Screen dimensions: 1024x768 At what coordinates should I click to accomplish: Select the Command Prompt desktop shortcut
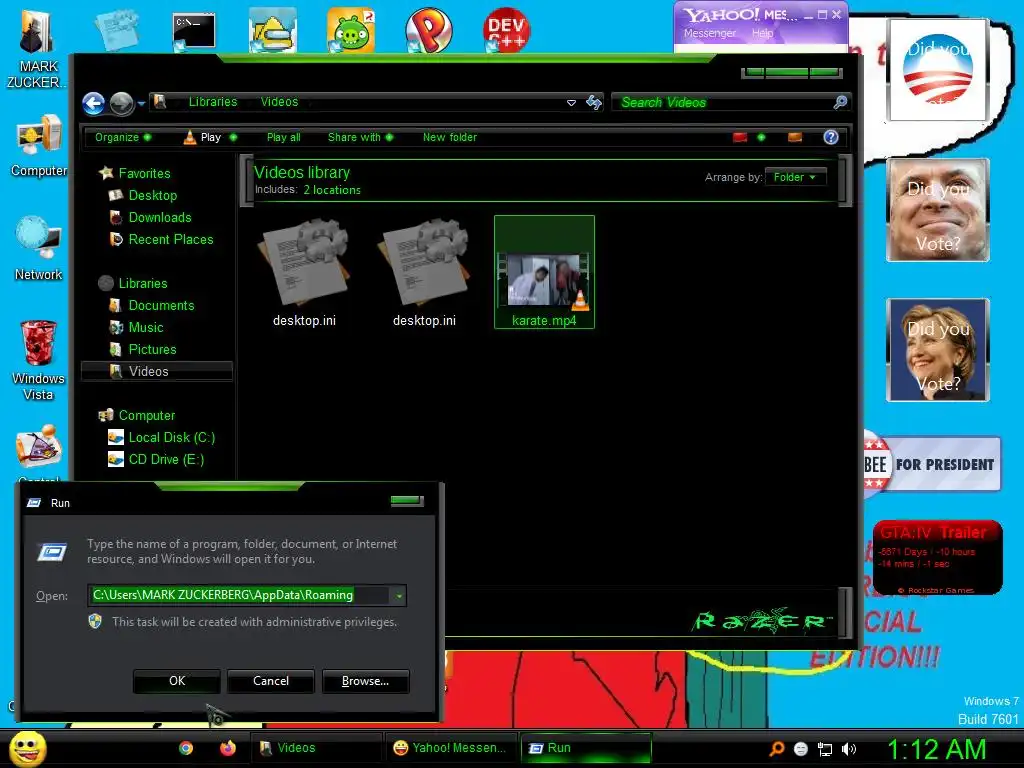click(194, 31)
